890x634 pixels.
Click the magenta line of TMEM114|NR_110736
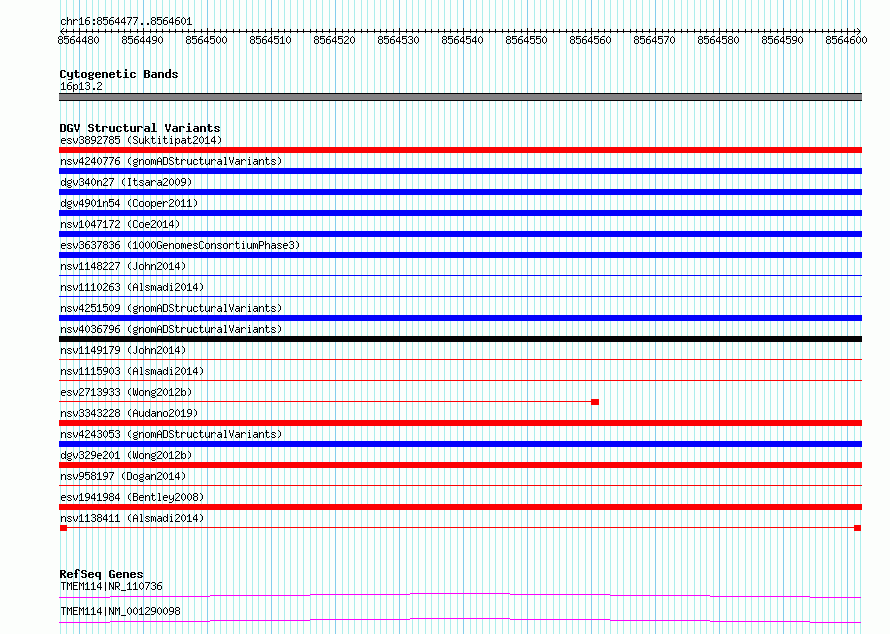(x=460, y=595)
